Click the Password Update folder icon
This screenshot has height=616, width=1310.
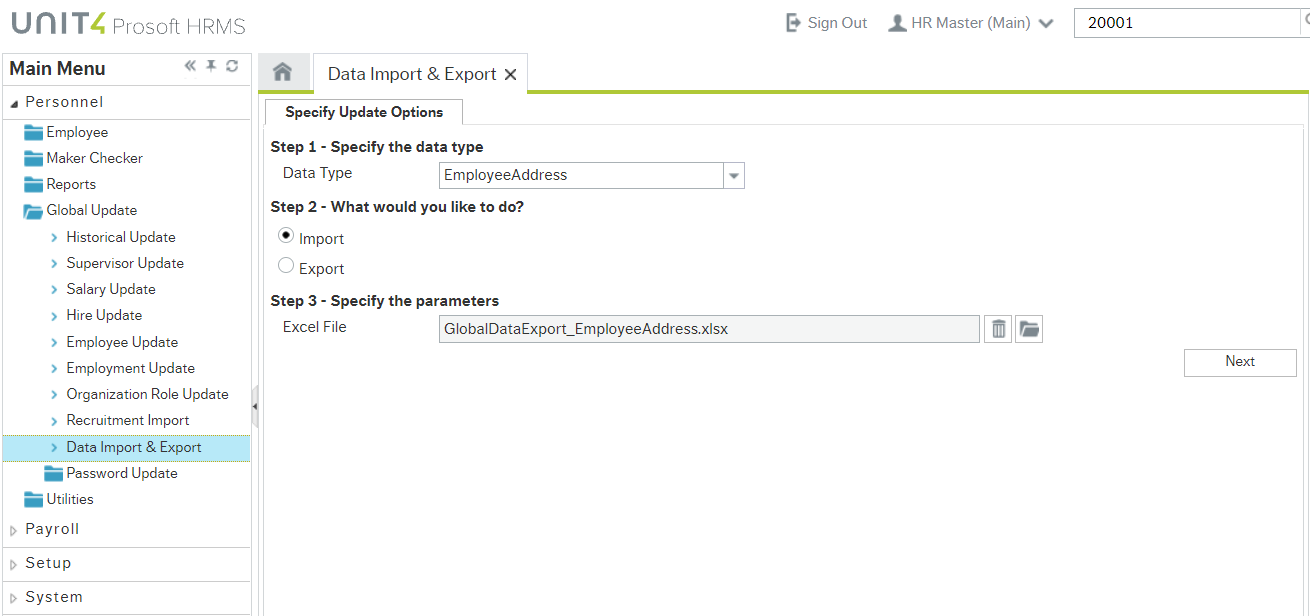point(54,473)
